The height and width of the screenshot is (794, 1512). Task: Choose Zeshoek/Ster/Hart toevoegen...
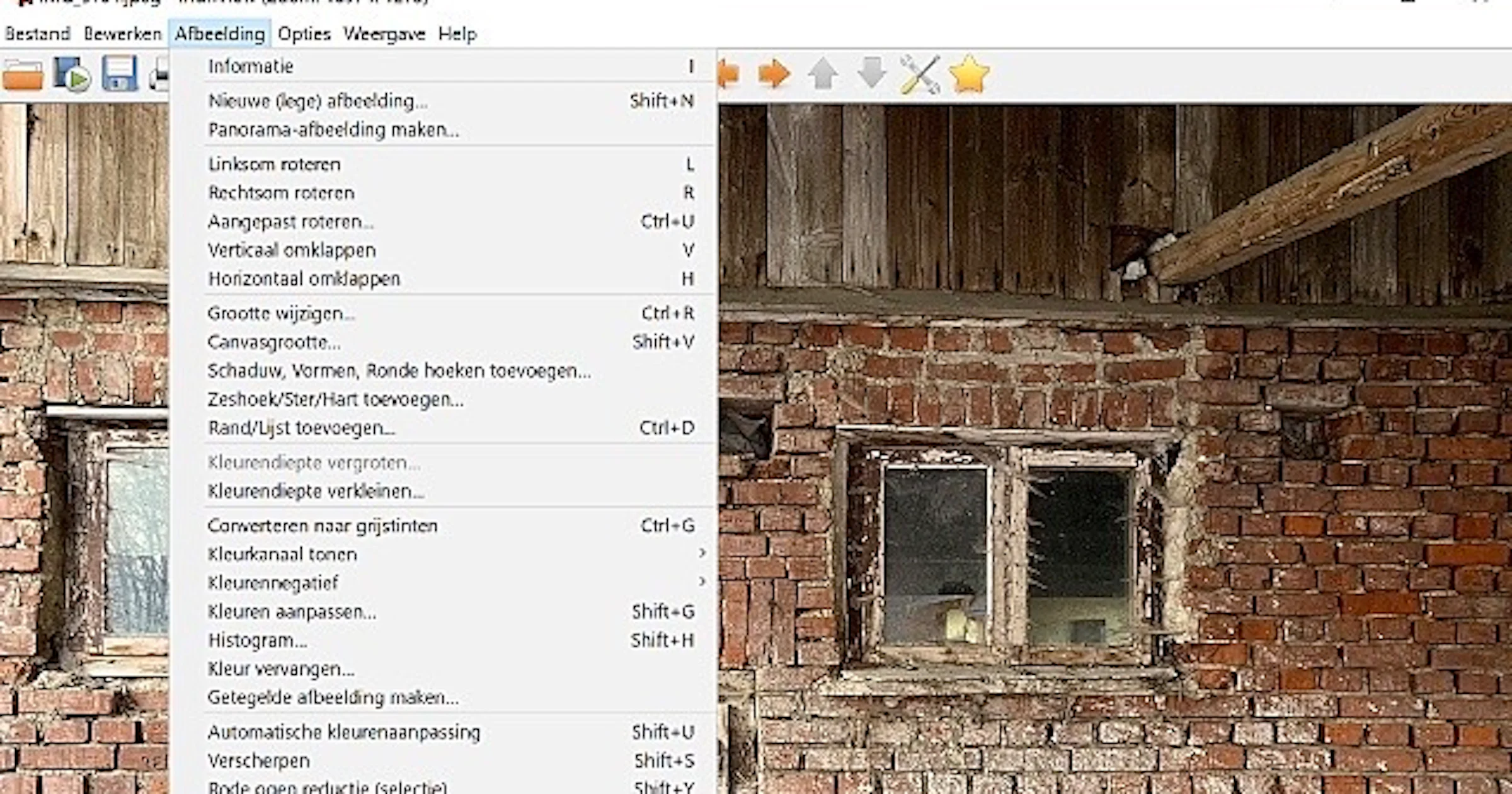(x=444, y=400)
